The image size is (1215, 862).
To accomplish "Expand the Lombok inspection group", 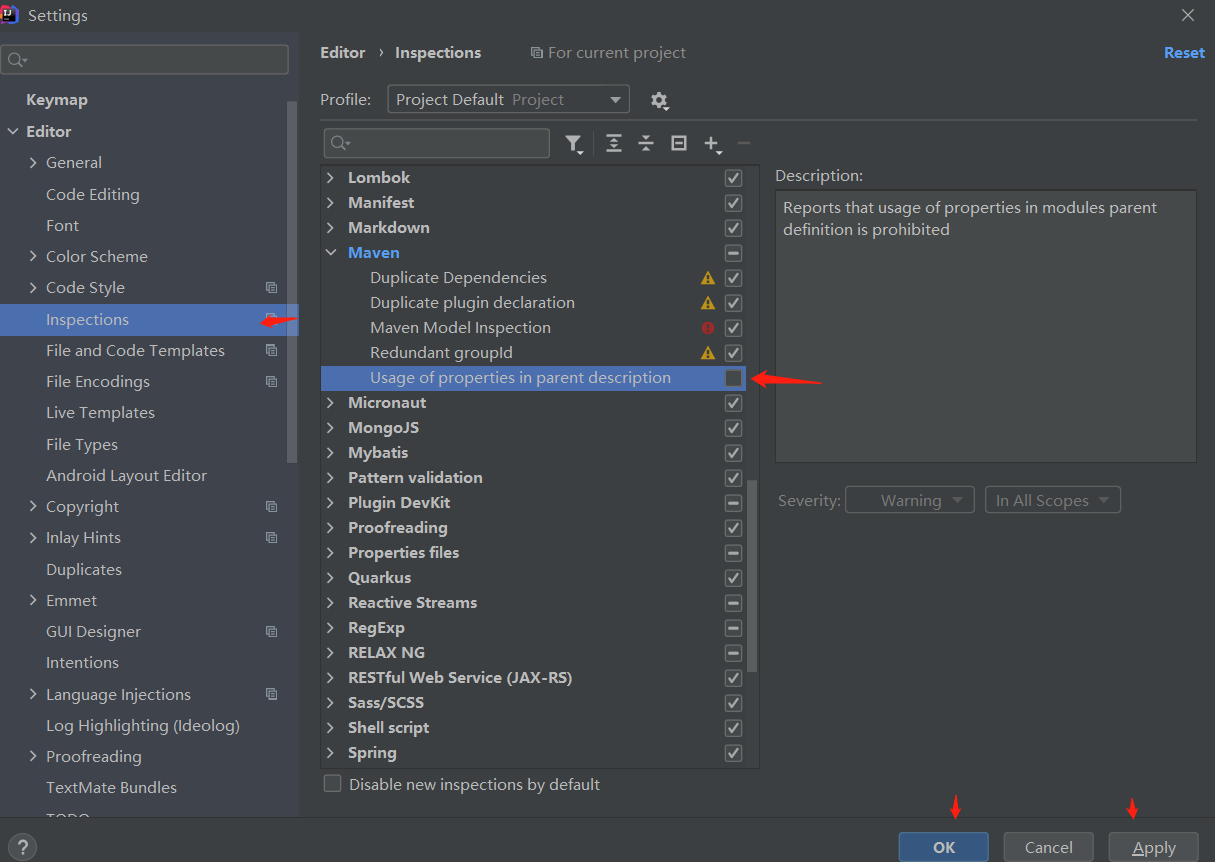I will point(331,178).
